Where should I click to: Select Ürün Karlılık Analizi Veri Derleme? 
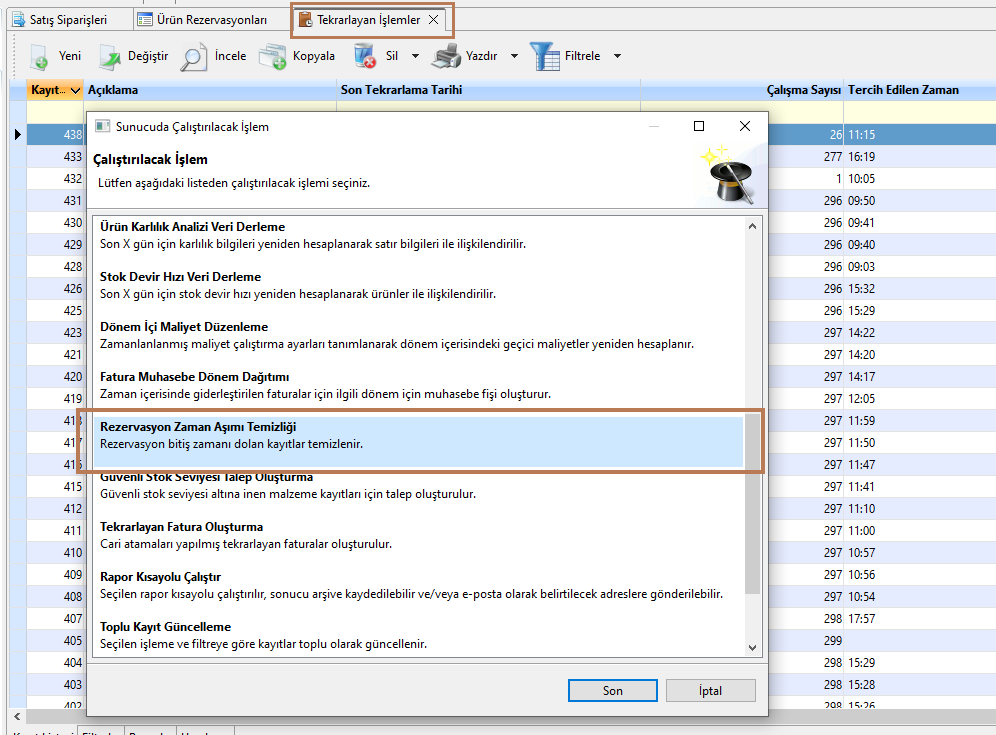tap(192, 227)
